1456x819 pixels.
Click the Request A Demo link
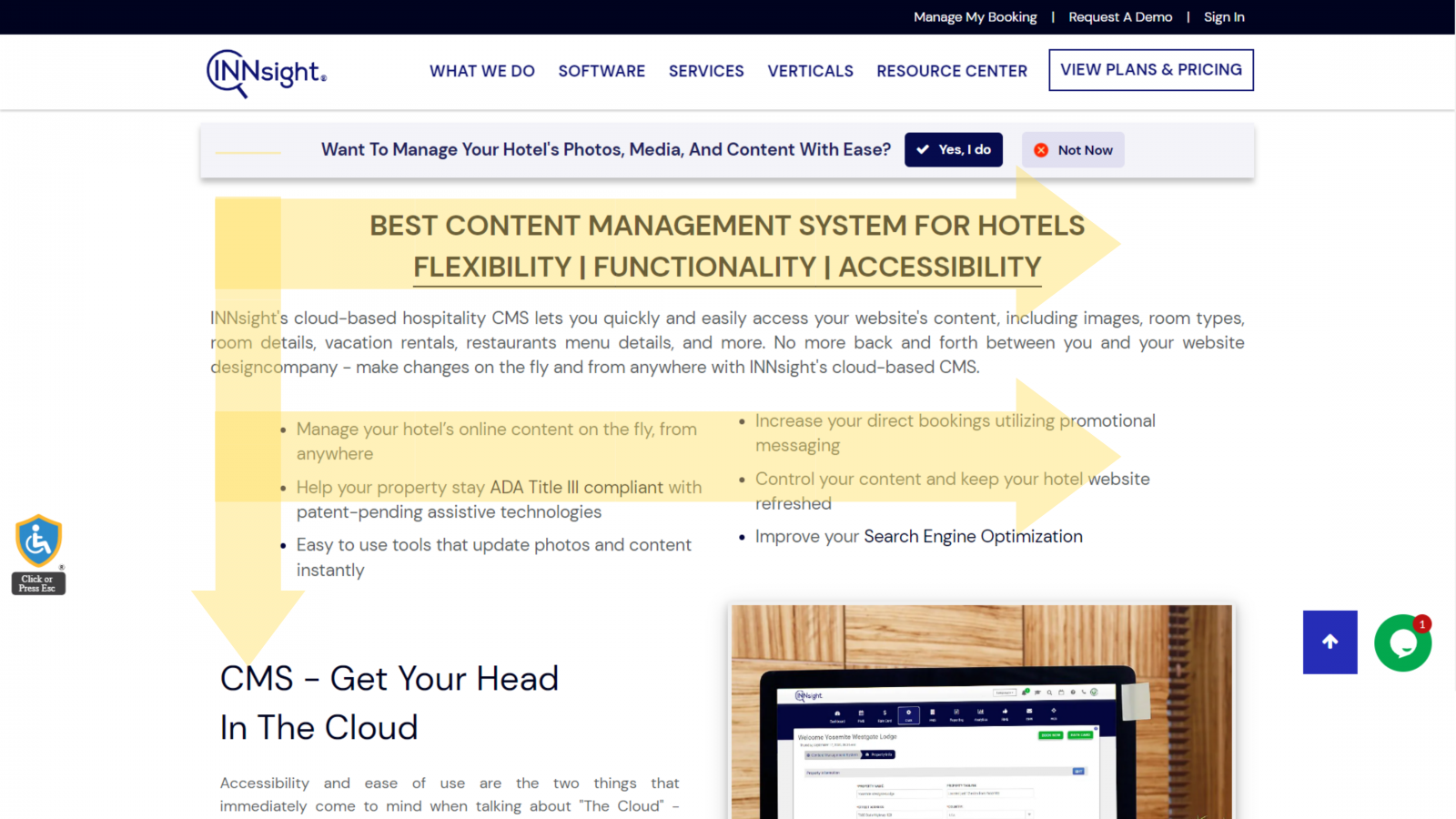point(1120,17)
